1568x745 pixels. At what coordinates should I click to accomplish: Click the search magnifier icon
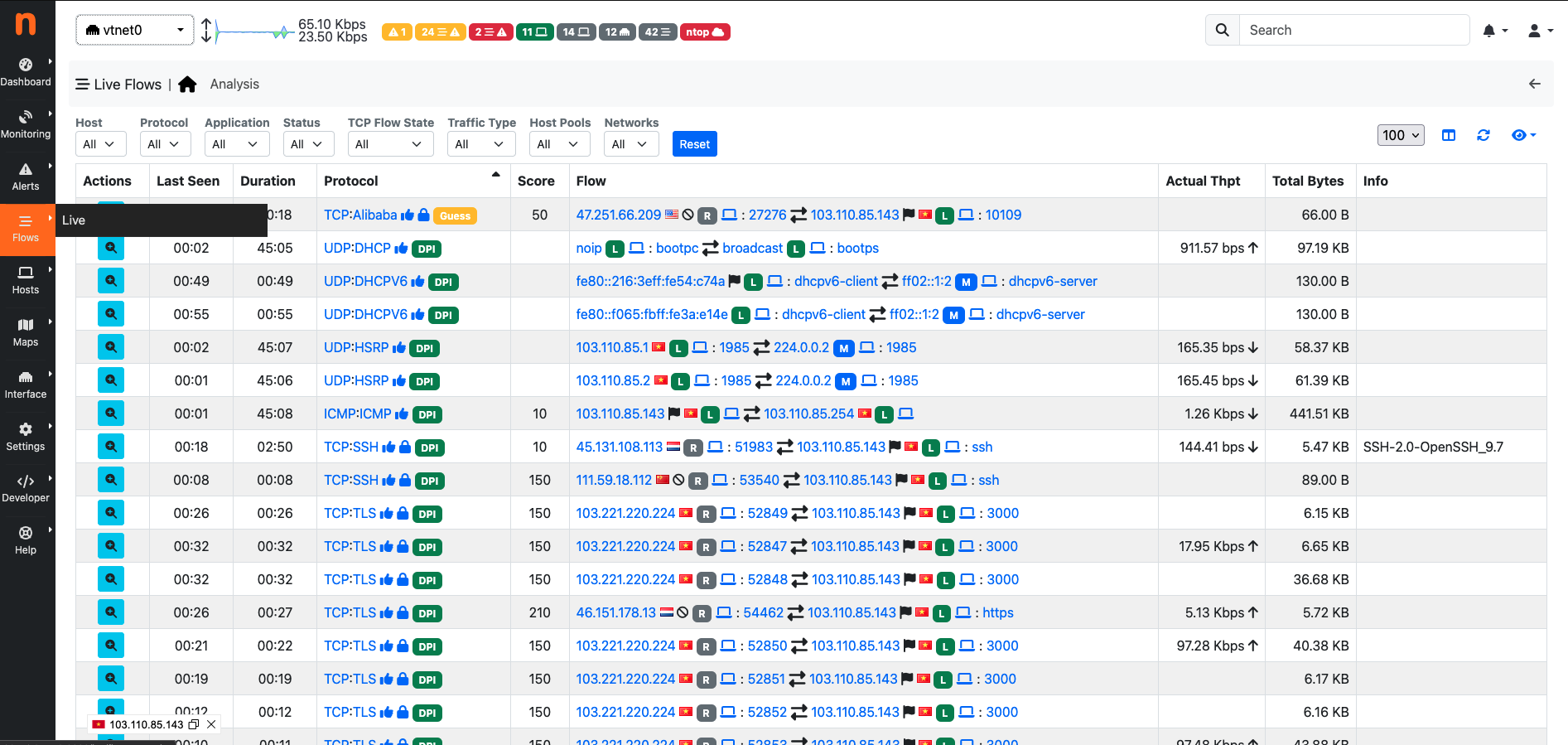tap(1222, 31)
